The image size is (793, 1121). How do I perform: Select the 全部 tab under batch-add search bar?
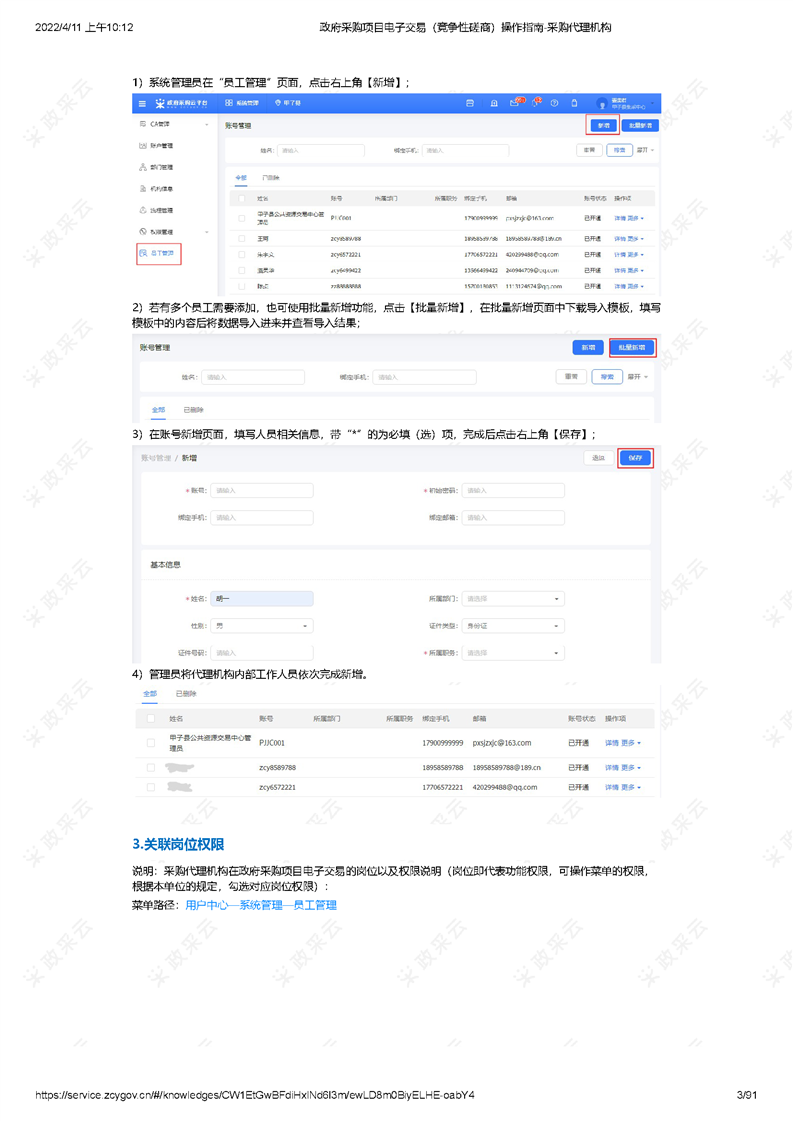point(158,410)
